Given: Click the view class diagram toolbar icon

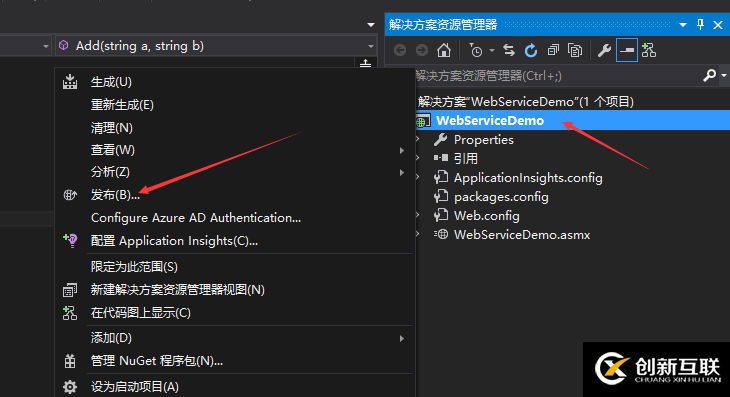Looking at the screenshot, I should 649,50.
